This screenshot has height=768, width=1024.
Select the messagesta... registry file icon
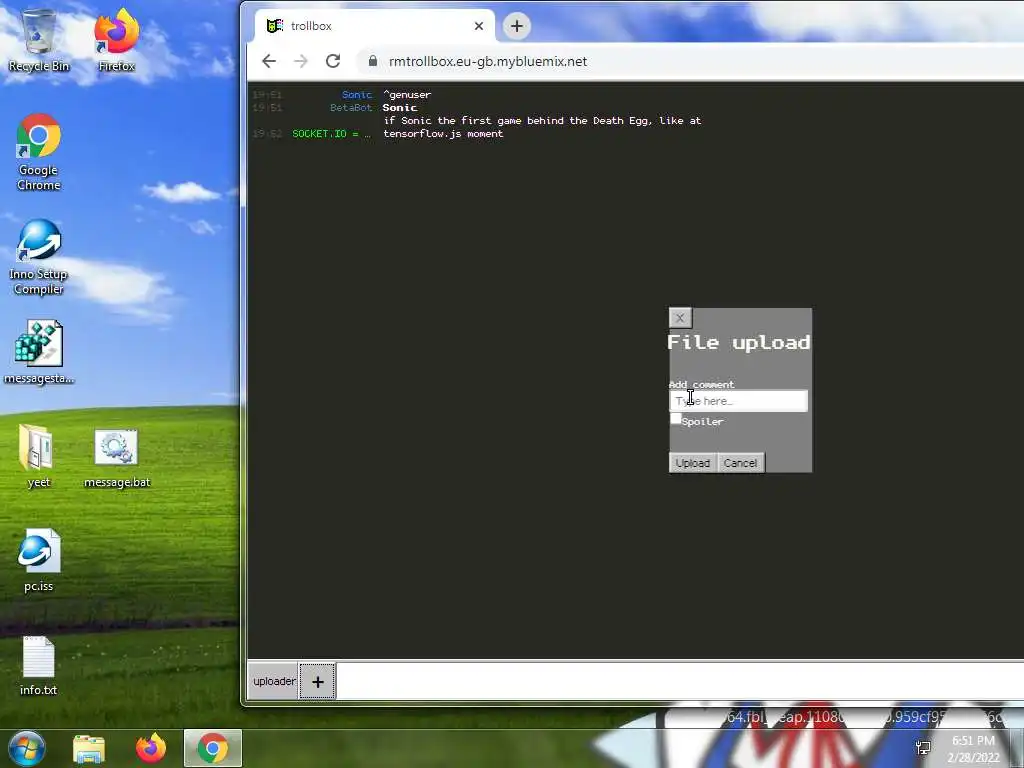tap(39, 353)
